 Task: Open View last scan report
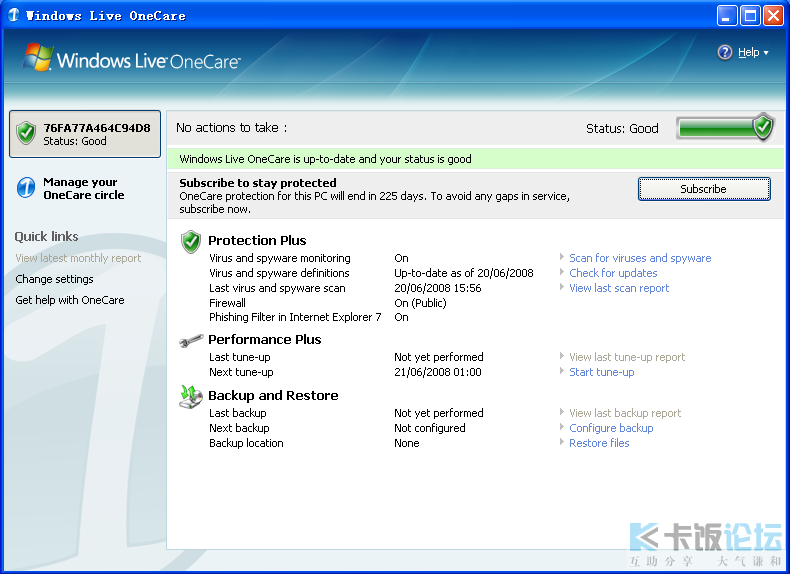point(619,288)
